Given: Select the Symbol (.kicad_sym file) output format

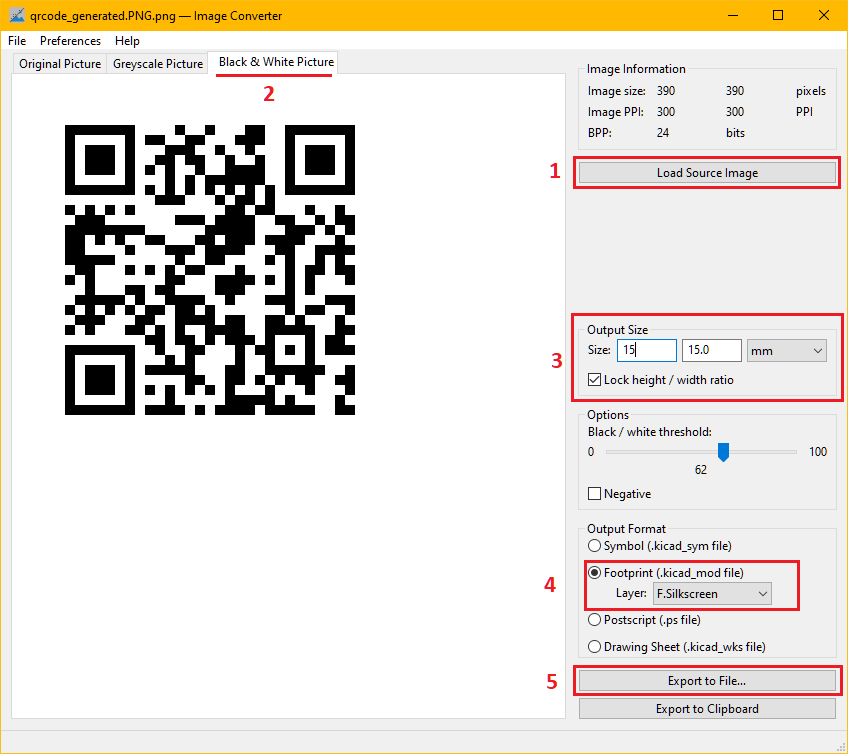Looking at the screenshot, I should point(595,545).
